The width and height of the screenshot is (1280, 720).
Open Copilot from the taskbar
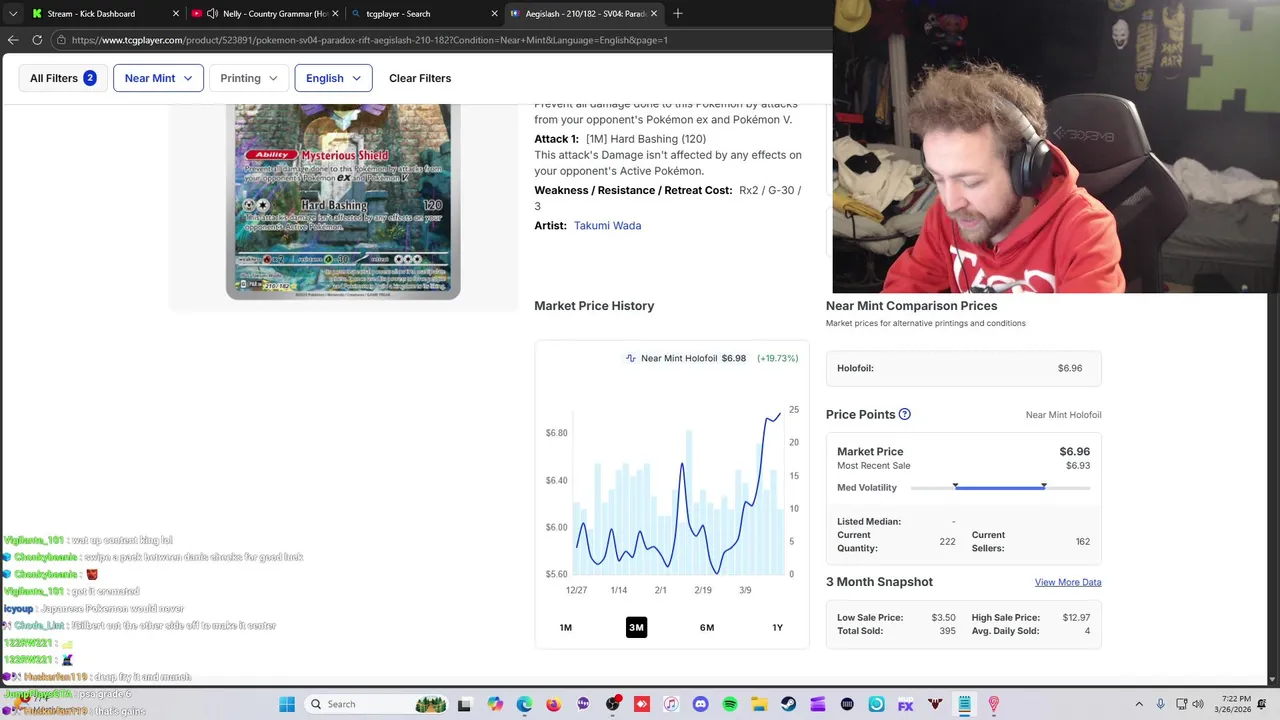click(495, 704)
